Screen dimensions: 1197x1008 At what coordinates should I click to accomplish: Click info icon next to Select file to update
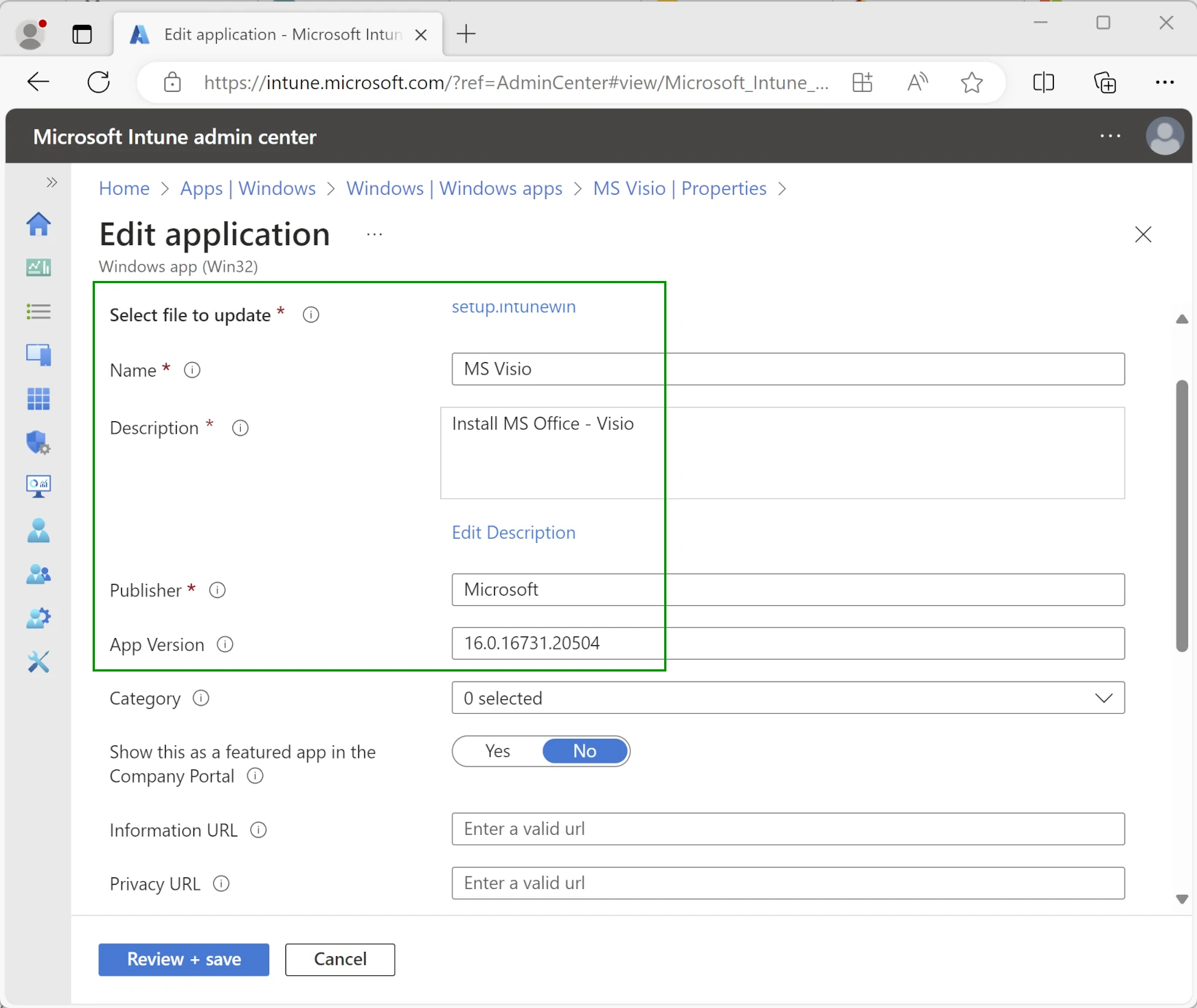(311, 315)
